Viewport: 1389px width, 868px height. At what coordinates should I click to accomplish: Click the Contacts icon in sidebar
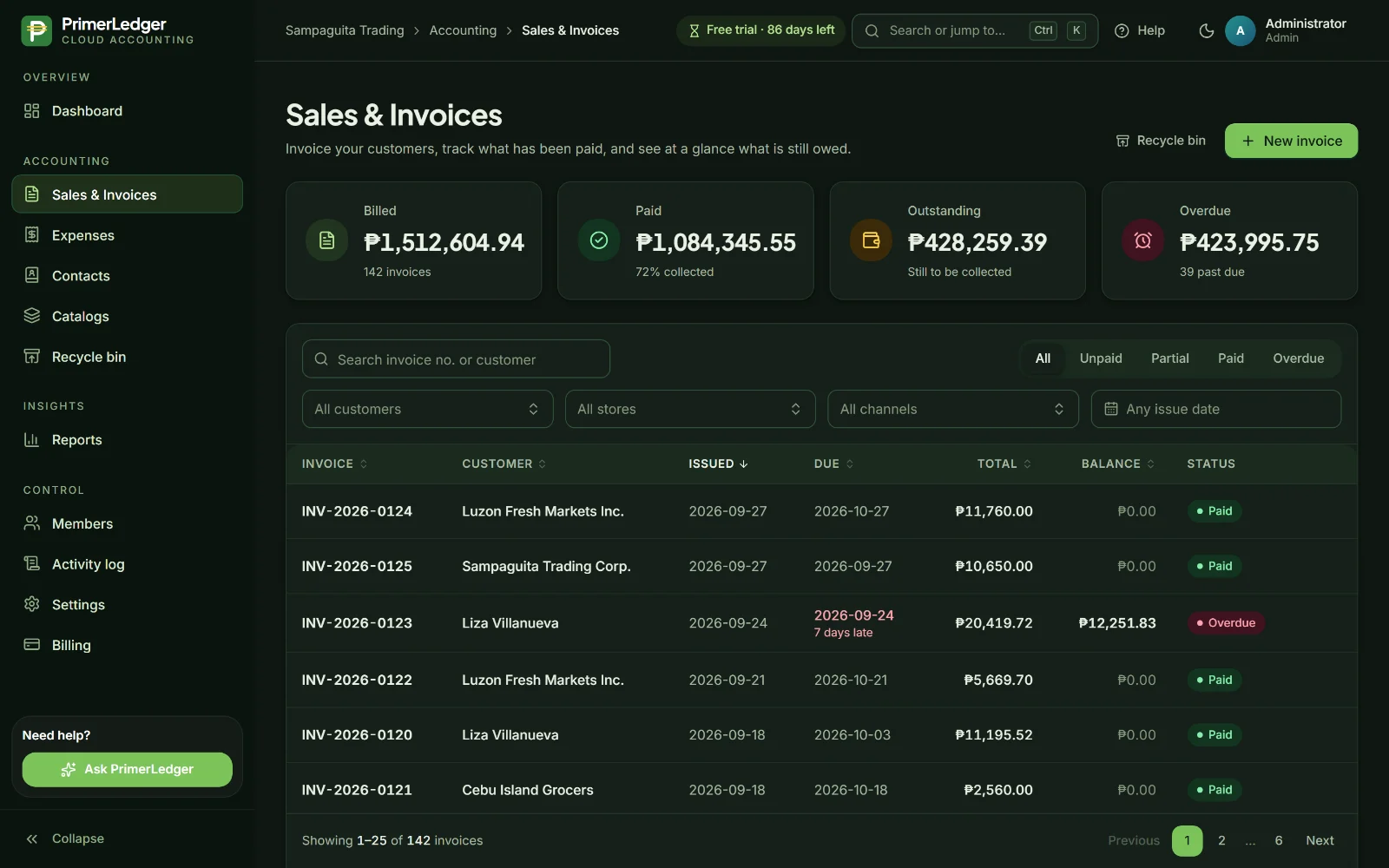coord(32,275)
